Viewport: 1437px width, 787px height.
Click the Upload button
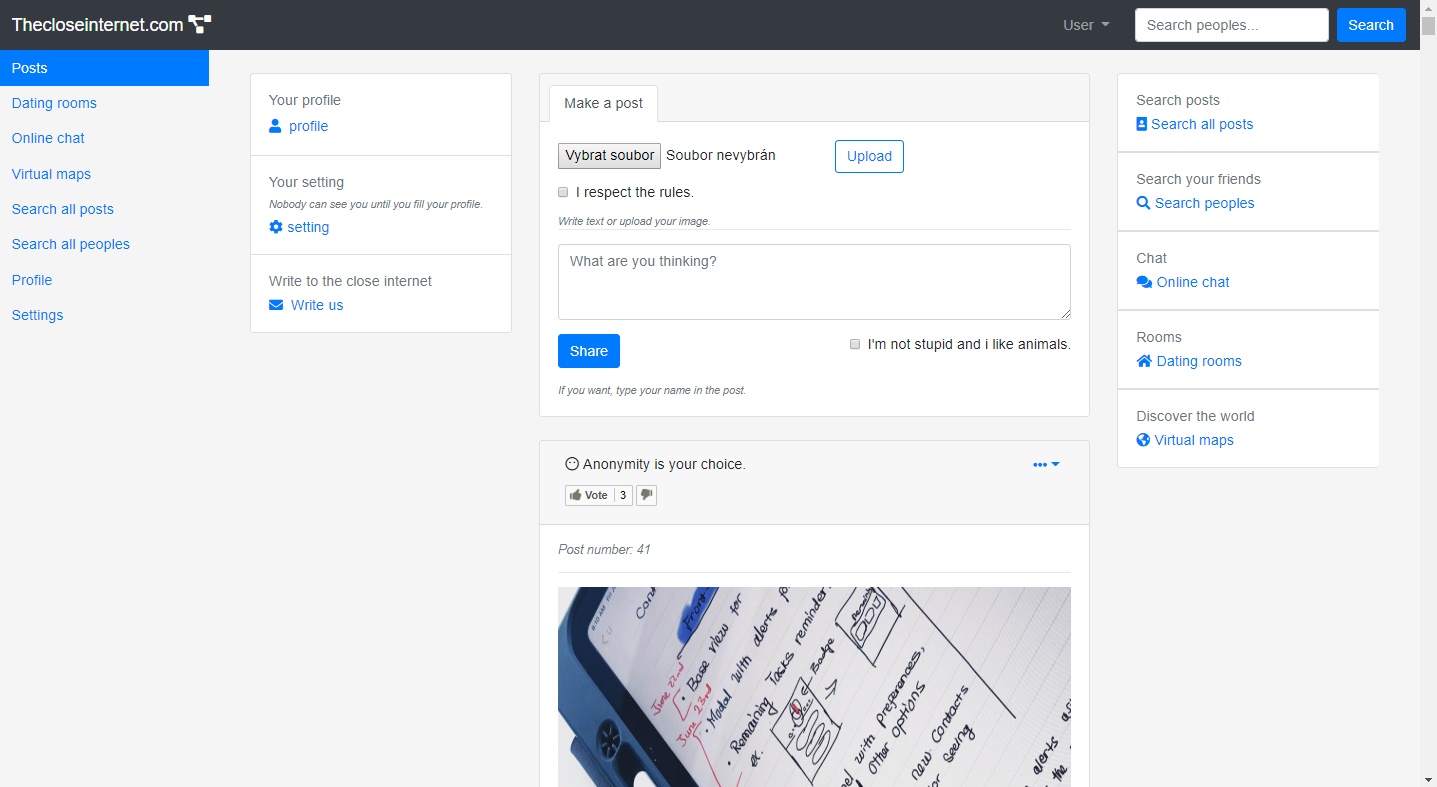[x=869, y=156]
